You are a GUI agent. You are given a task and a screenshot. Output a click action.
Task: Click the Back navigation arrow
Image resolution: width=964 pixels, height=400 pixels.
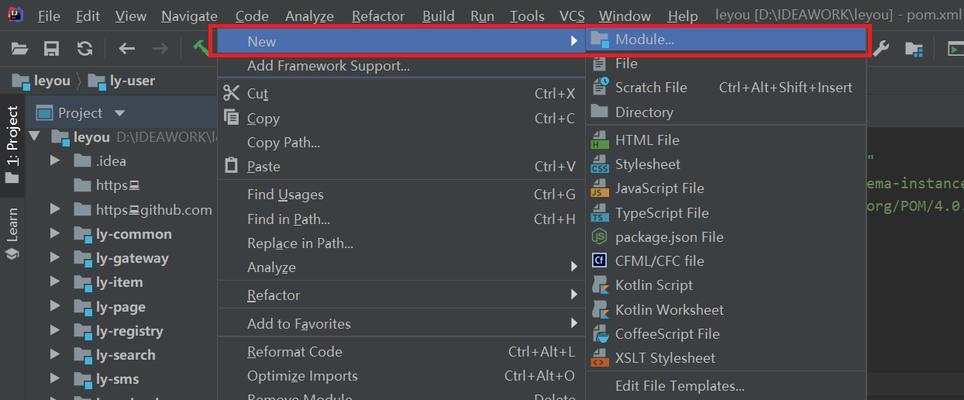(x=127, y=49)
